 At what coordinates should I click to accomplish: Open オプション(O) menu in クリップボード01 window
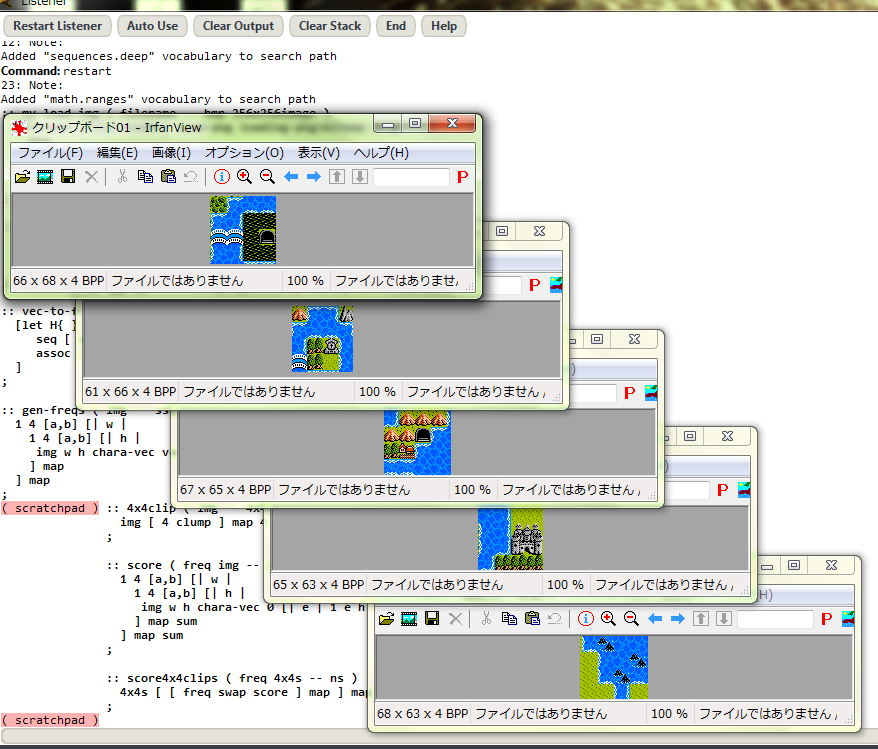click(244, 153)
